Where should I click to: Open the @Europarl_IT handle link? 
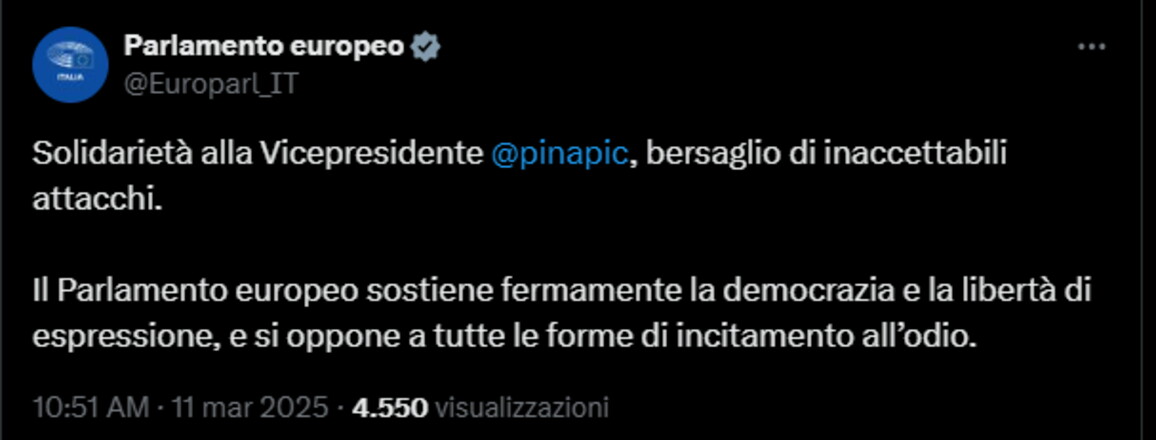point(210,83)
